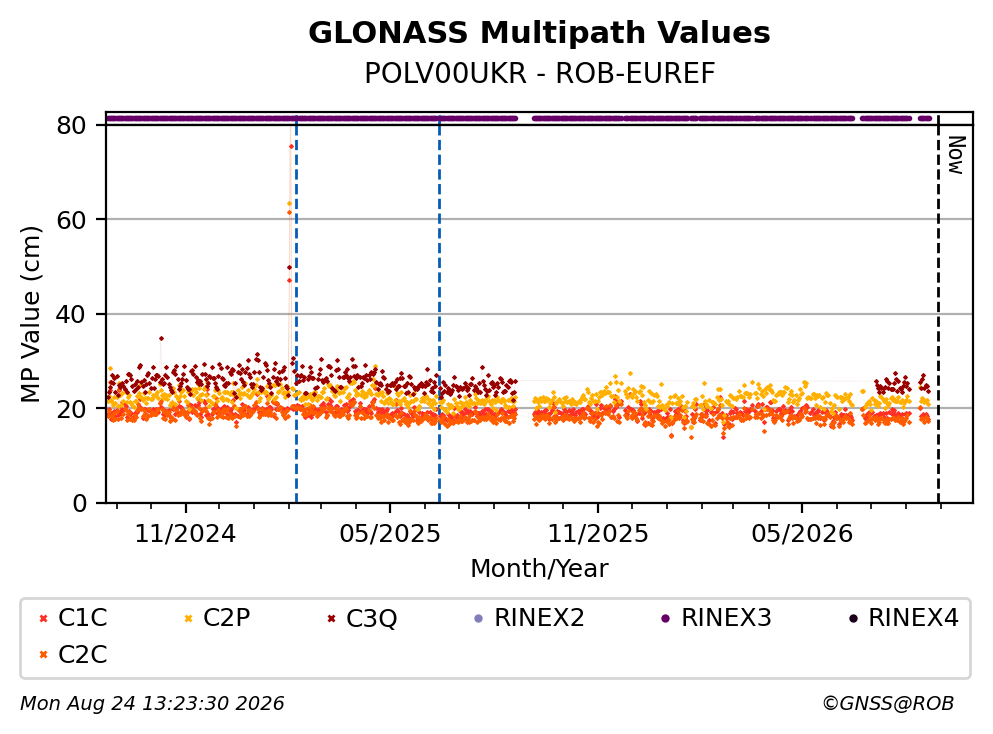
Task: Click the GLONASS Multipath Values title
Action: (539, 32)
